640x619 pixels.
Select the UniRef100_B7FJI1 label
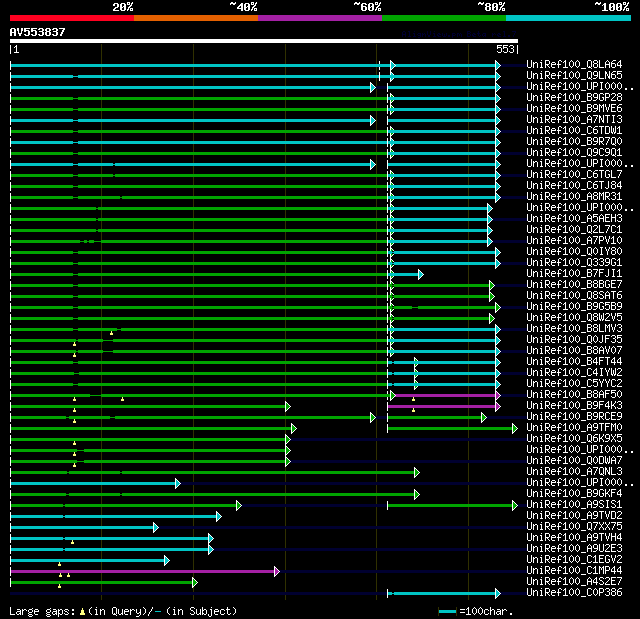(x=574, y=274)
